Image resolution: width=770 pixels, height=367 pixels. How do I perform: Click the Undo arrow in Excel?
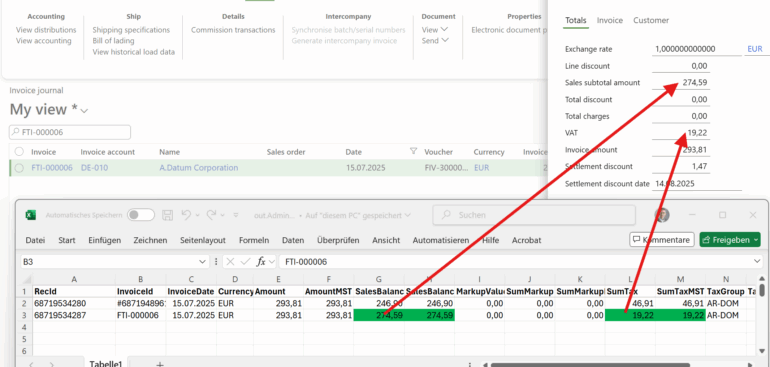click(x=186, y=215)
